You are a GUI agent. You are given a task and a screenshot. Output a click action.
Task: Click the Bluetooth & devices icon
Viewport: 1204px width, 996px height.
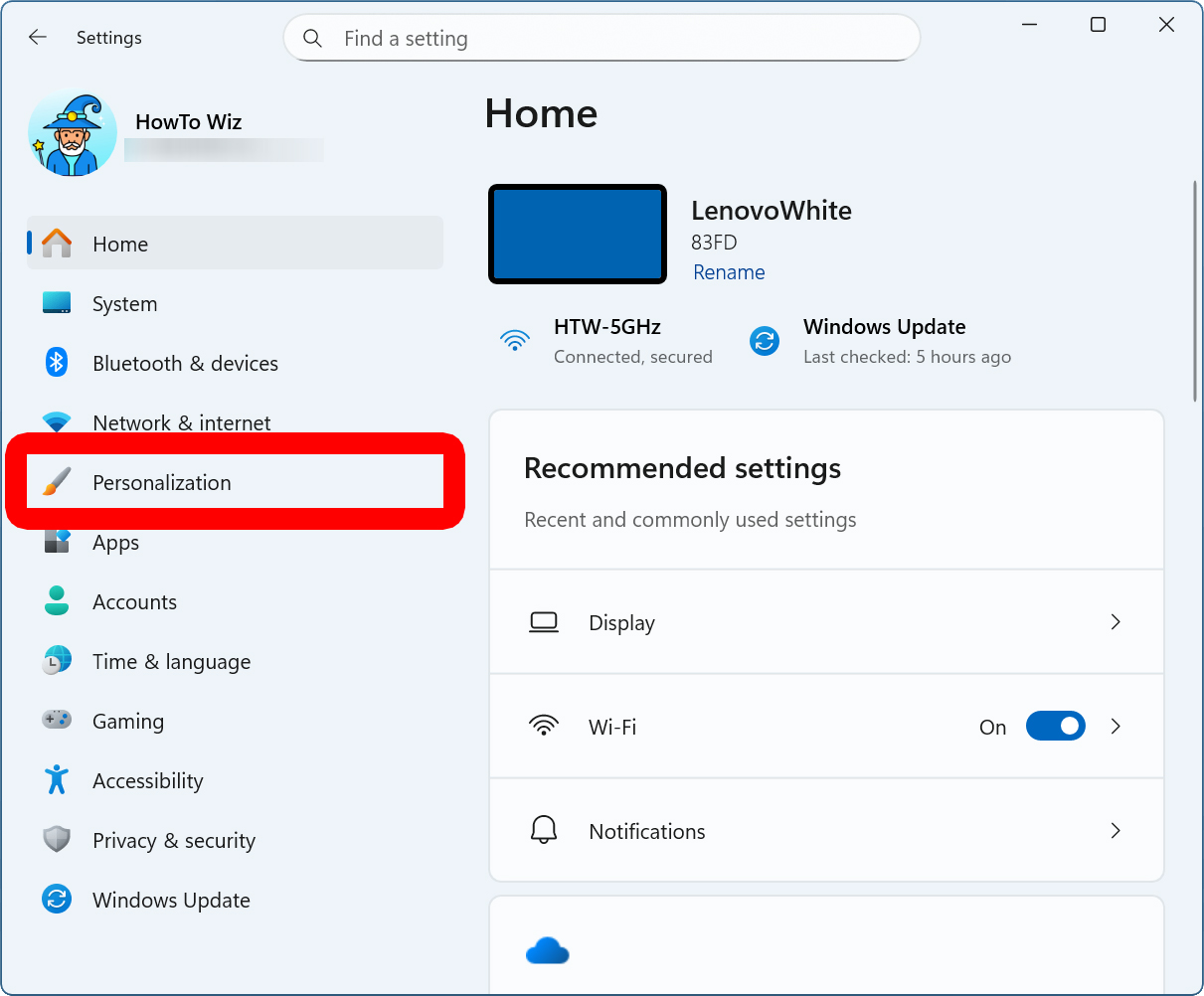click(57, 363)
